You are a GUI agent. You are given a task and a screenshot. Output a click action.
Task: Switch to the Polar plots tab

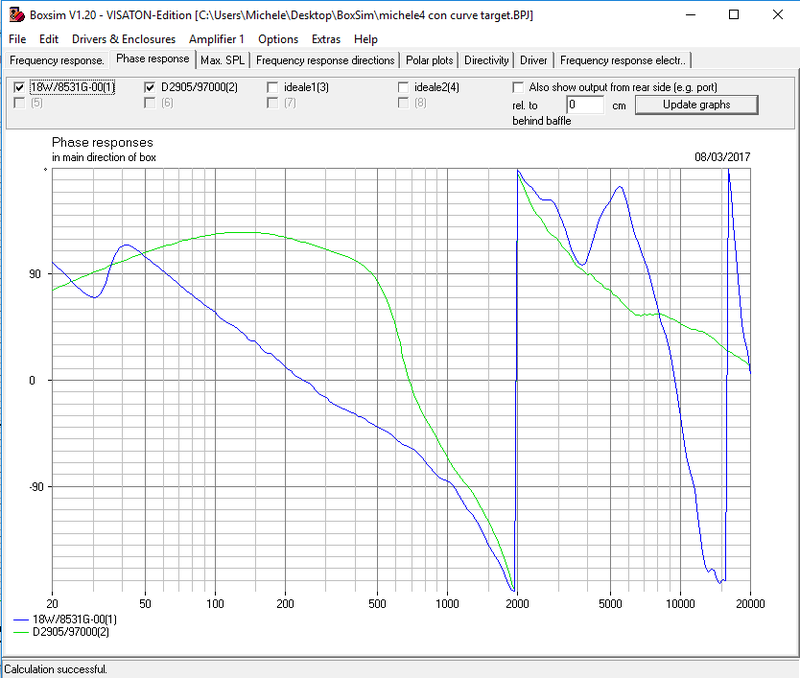click(x=429, y=60)
